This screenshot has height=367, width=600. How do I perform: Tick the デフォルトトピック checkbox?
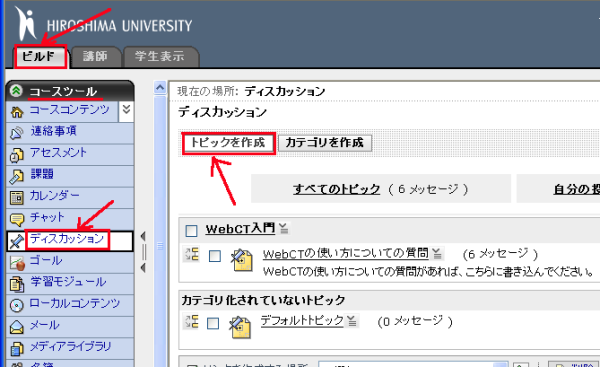point(213,323)
